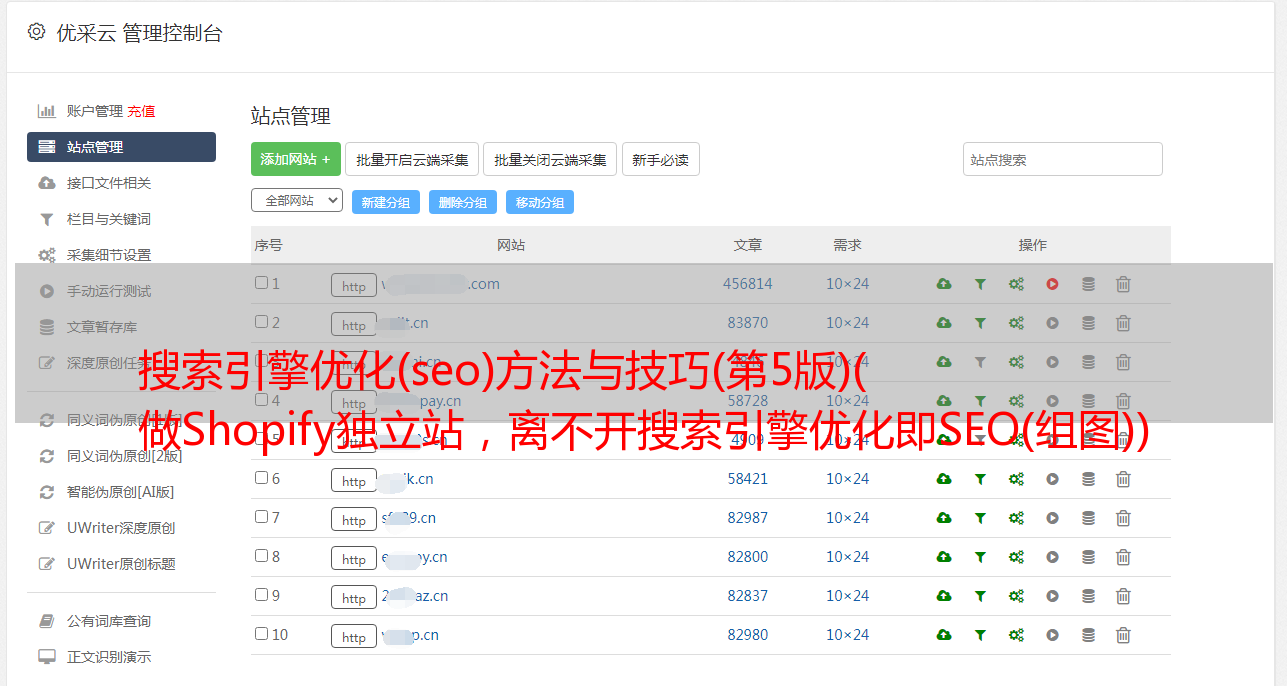The image size is (1287, 686).
Task: Check the box for site row 10
Action: (261, 634)
